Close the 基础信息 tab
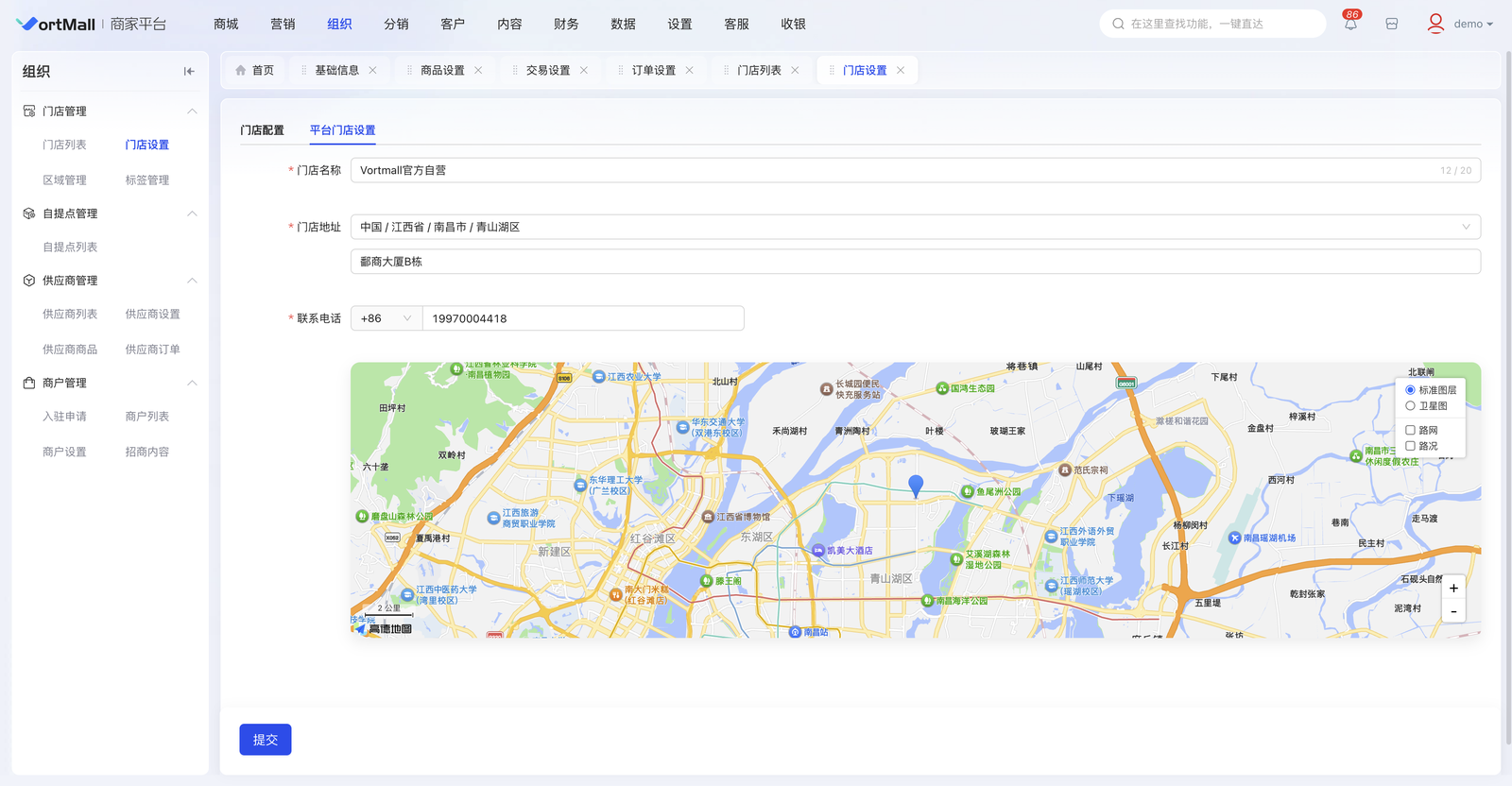 tap(372, 71)
